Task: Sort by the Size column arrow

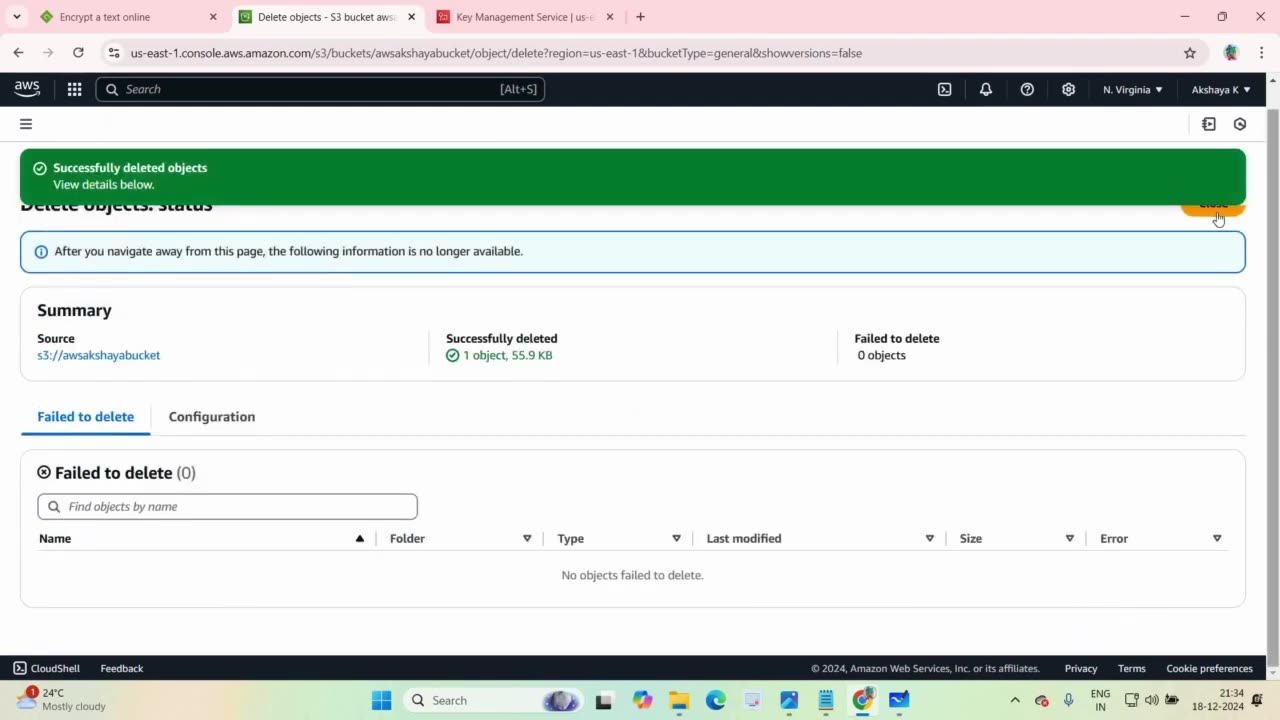Action: click(x=1069, y=538)
